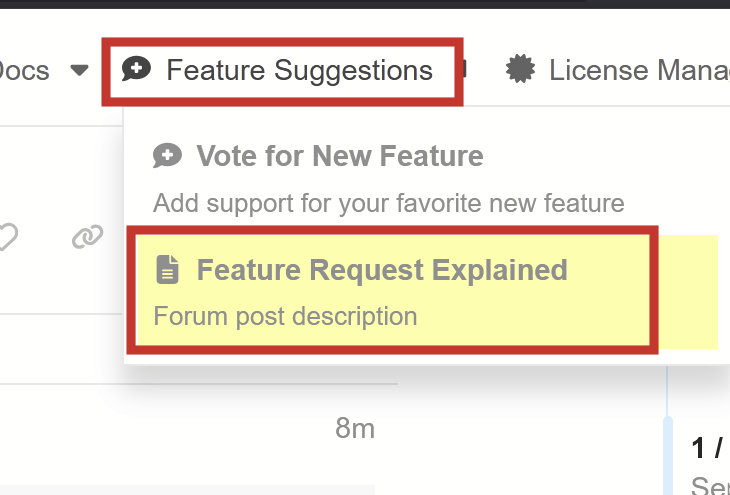Select Vote for New Feature entry

(339, 156)
